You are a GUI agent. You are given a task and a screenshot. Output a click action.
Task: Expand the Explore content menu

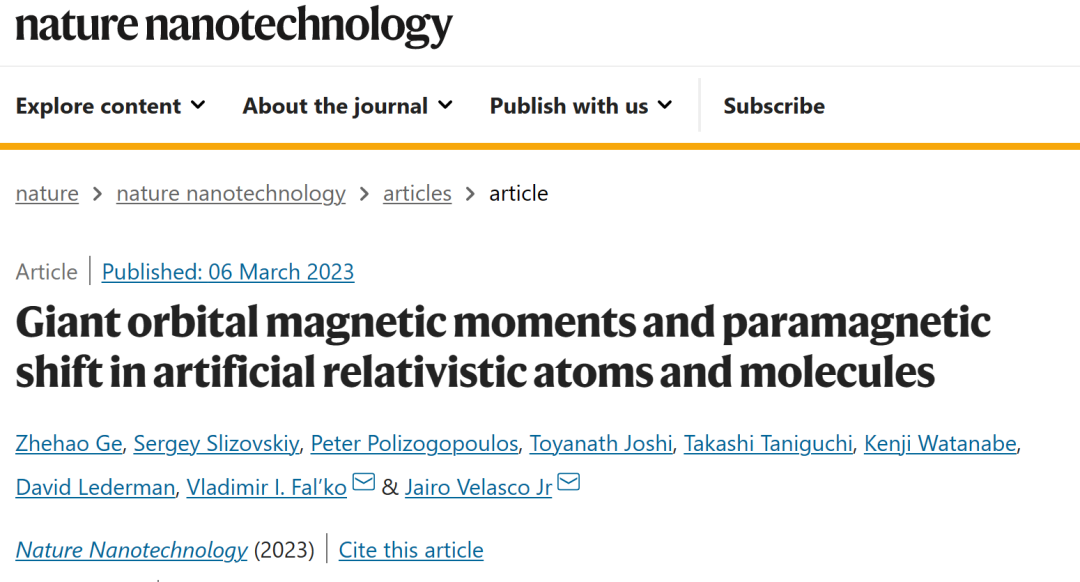coord(110,106)
